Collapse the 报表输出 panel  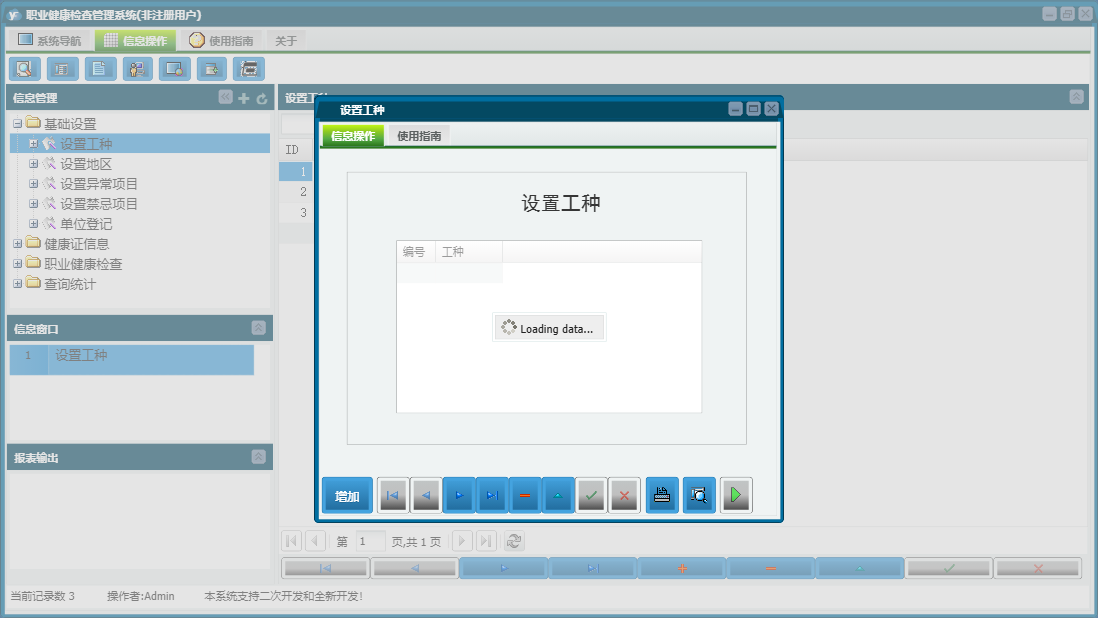click(x=258, y=457)
